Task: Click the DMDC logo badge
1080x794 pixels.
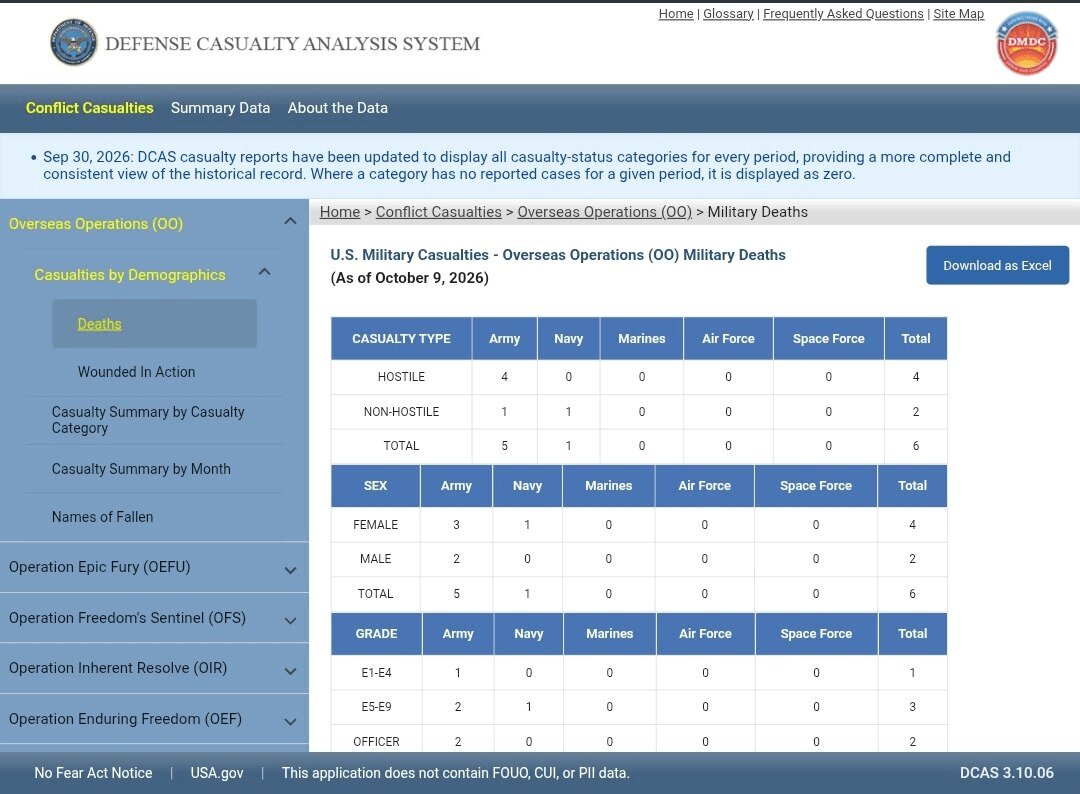Action: [1026, 43]
